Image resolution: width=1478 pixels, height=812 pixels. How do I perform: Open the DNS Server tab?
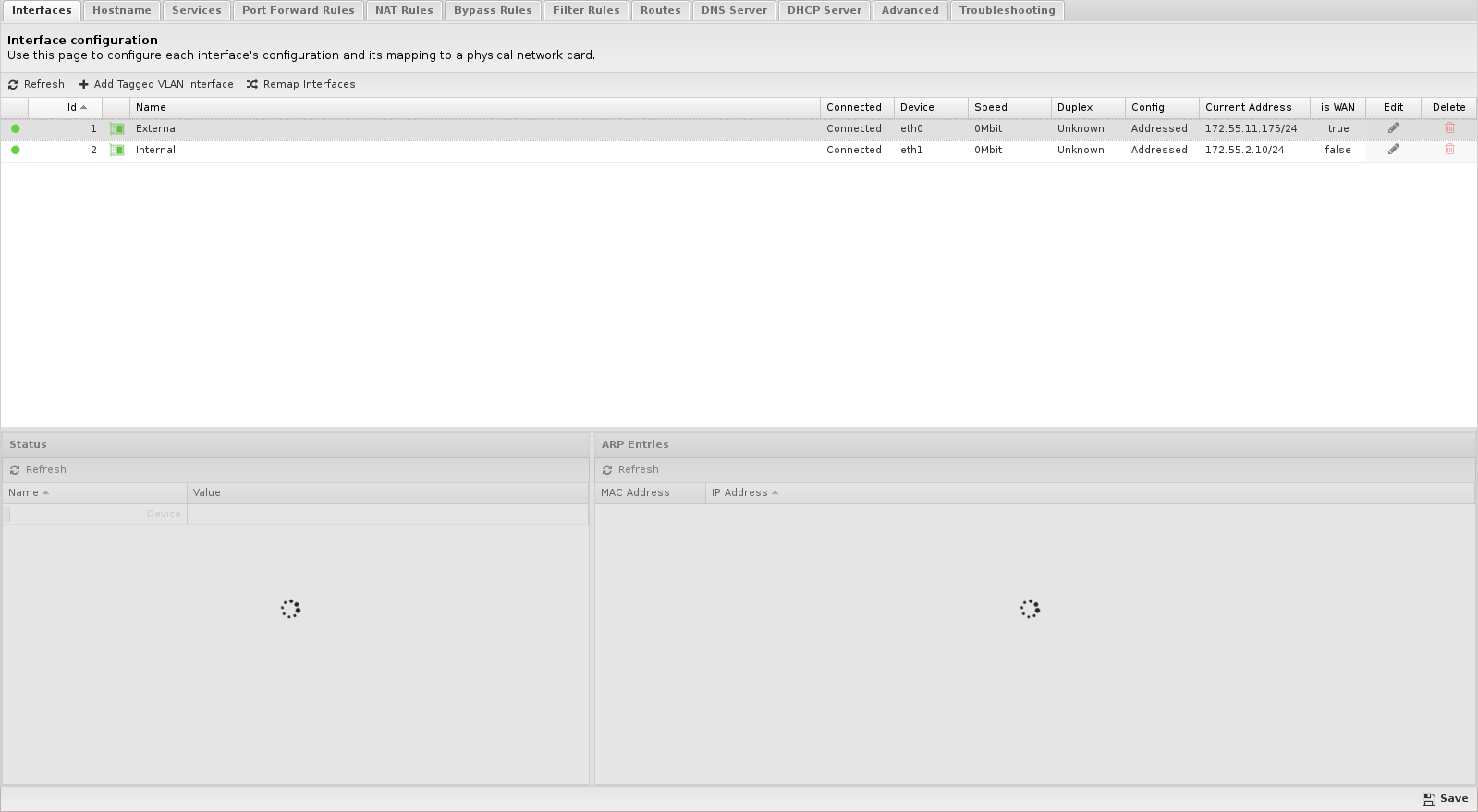(x=734, y=10)
